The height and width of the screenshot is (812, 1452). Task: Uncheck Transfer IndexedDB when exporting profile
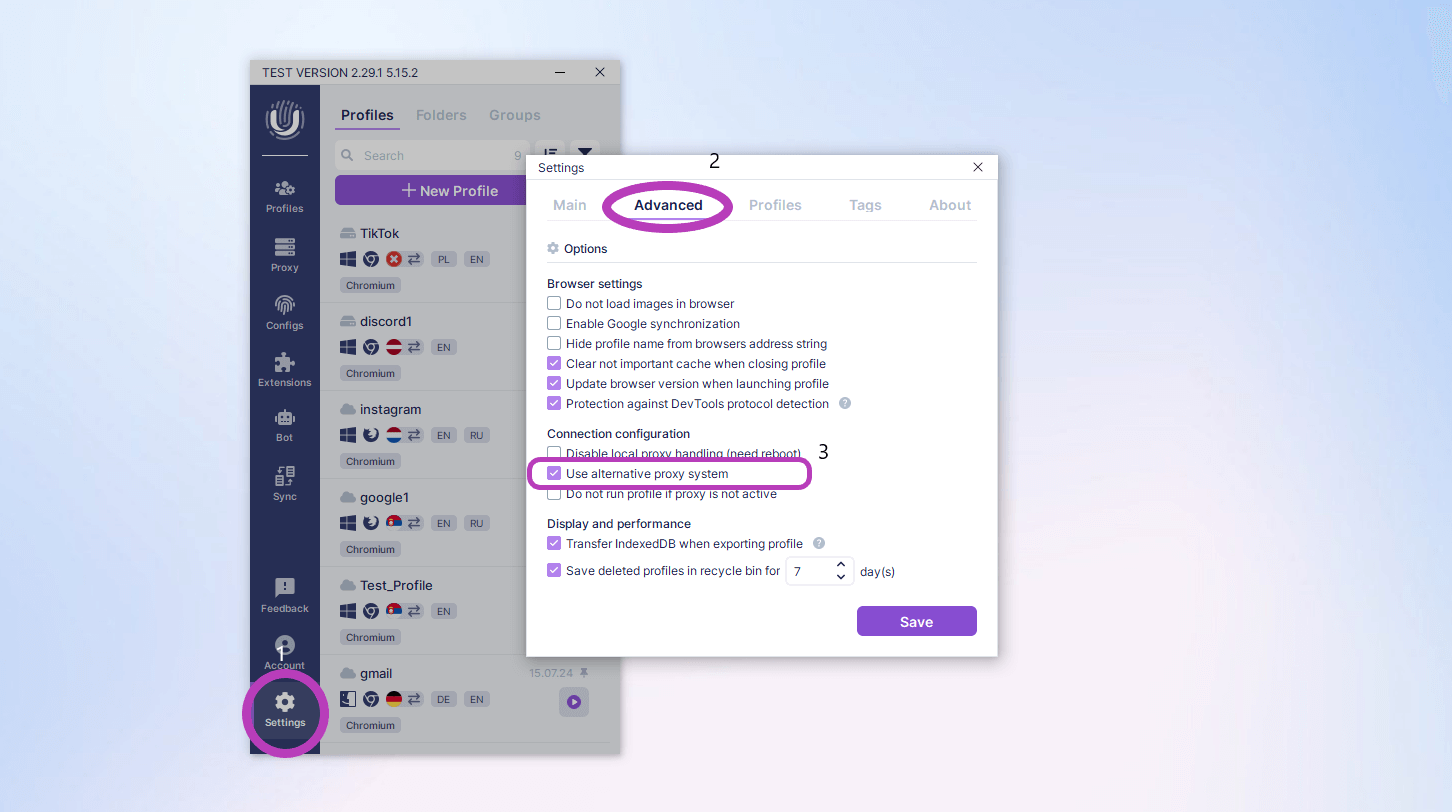click(554, 544)
